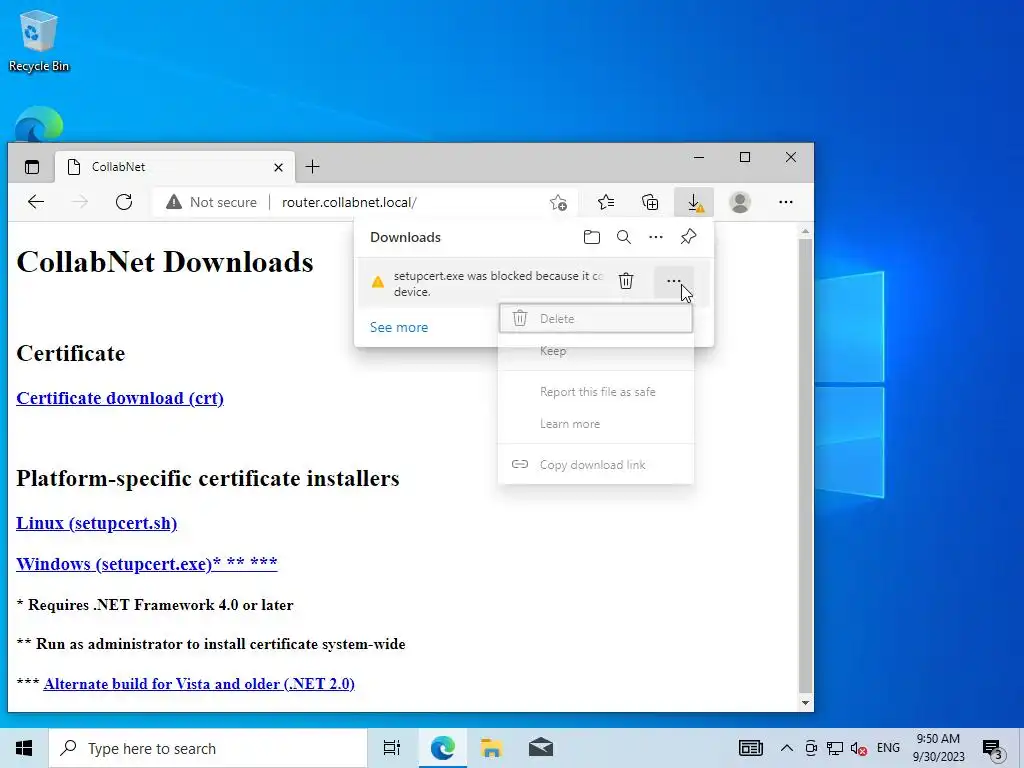
Task: Pin the Downloads panel
Action: 688,237
